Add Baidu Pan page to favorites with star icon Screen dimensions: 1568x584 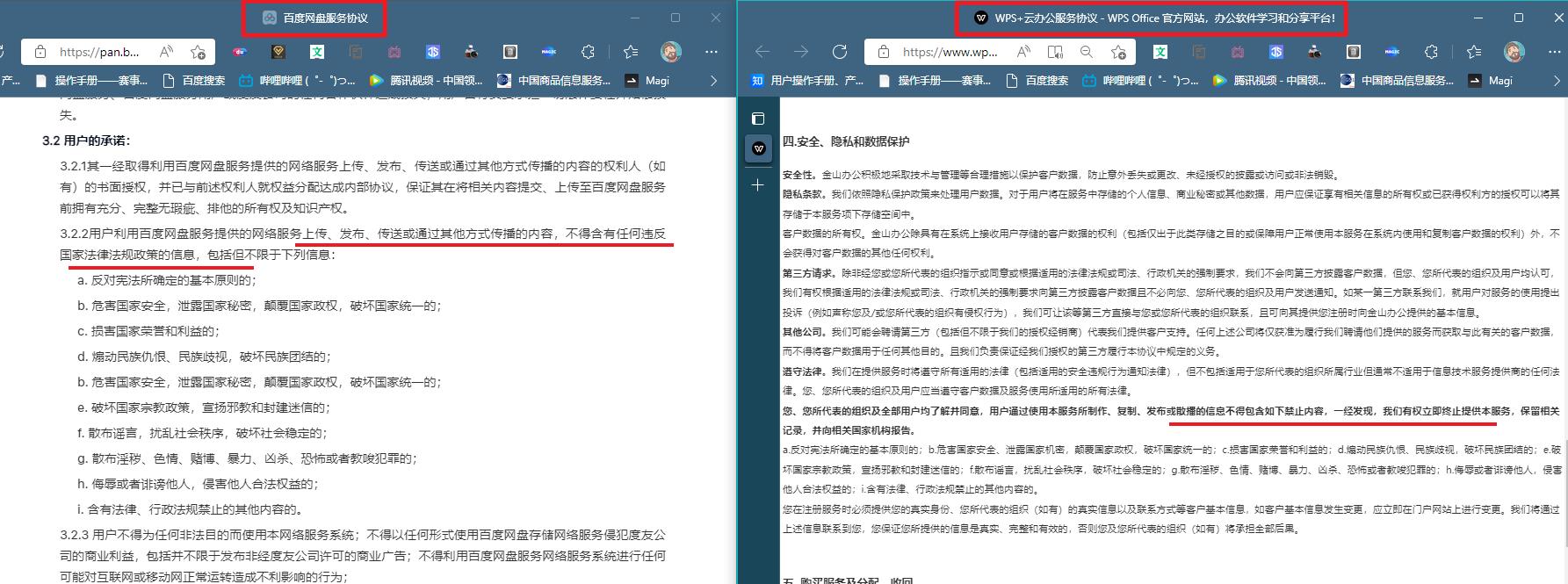coord(198,52)
